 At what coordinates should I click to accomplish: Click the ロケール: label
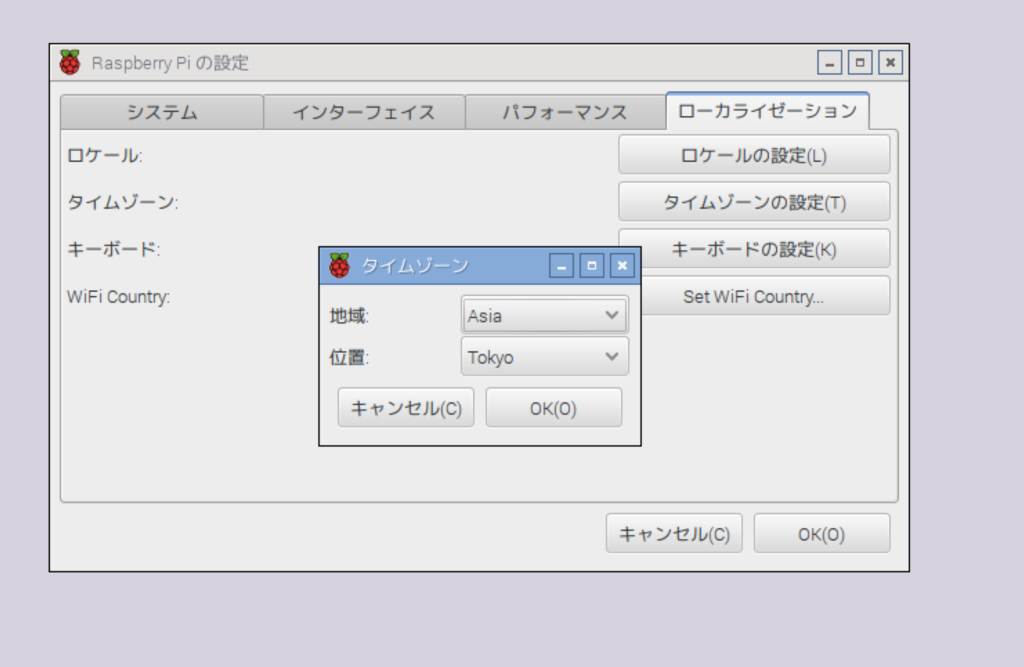(x=104, y=155)
